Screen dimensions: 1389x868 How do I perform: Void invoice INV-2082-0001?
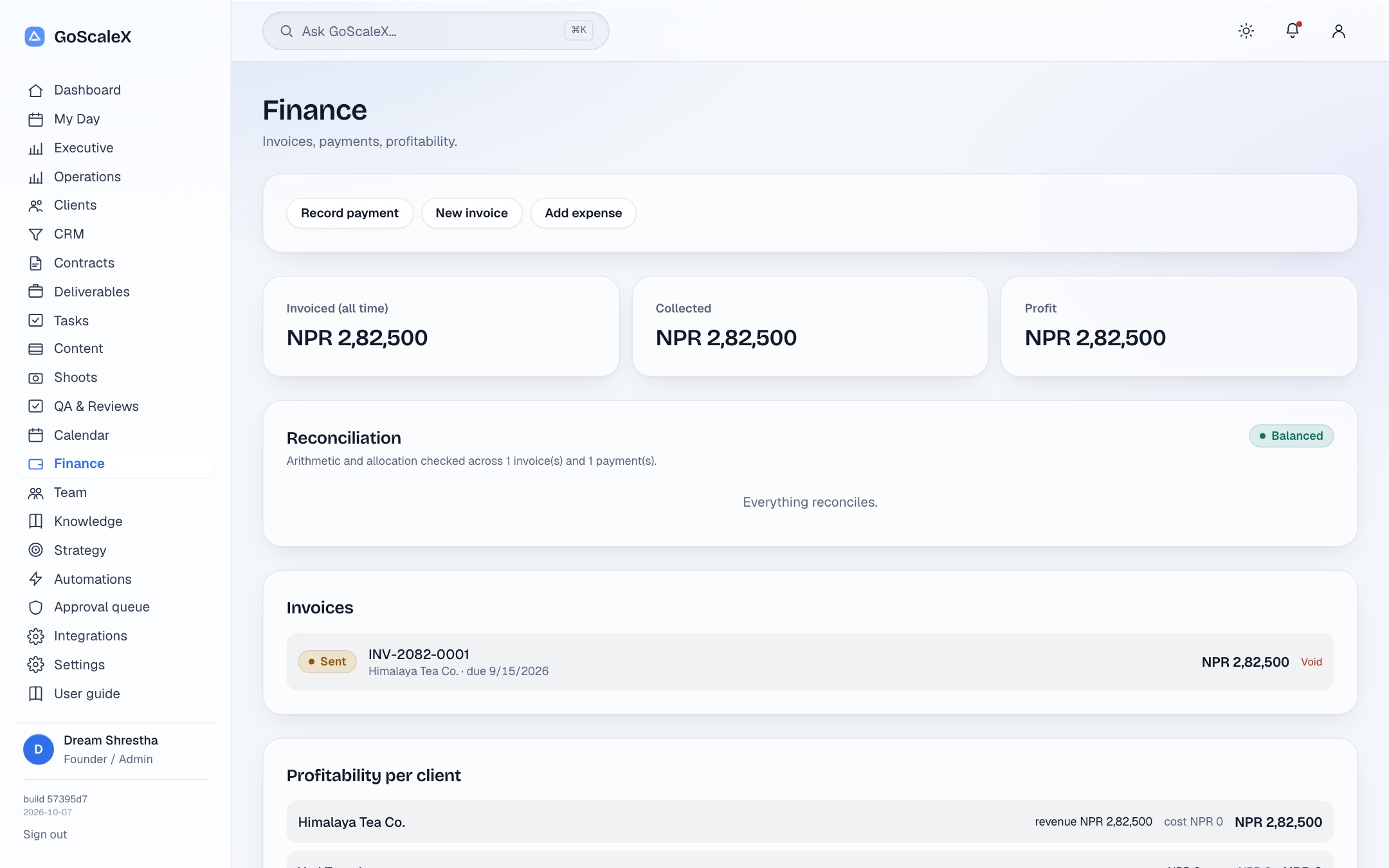pos(1312,662)
